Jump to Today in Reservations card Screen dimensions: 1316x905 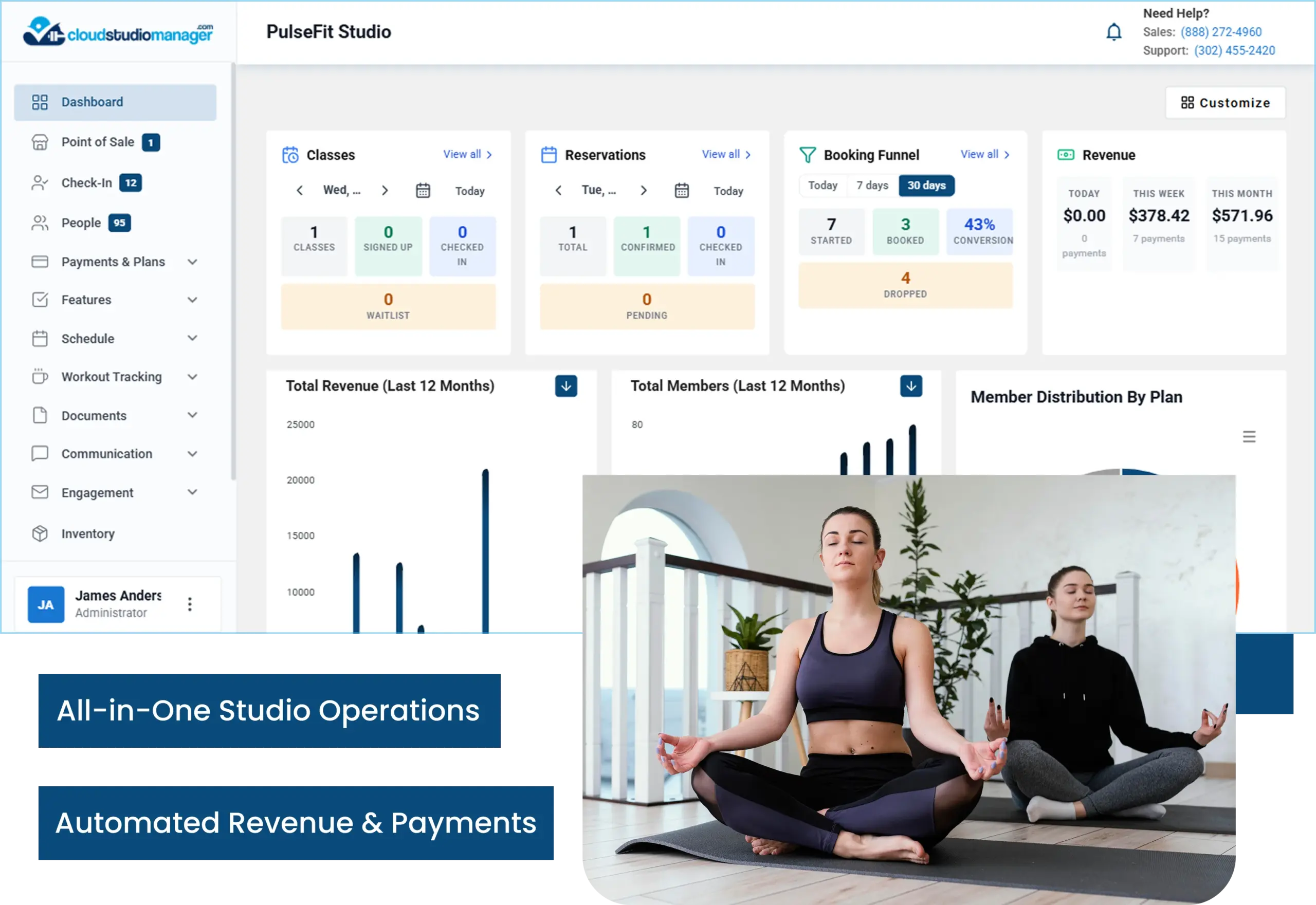pyautogui.click(x=728, y=191)
